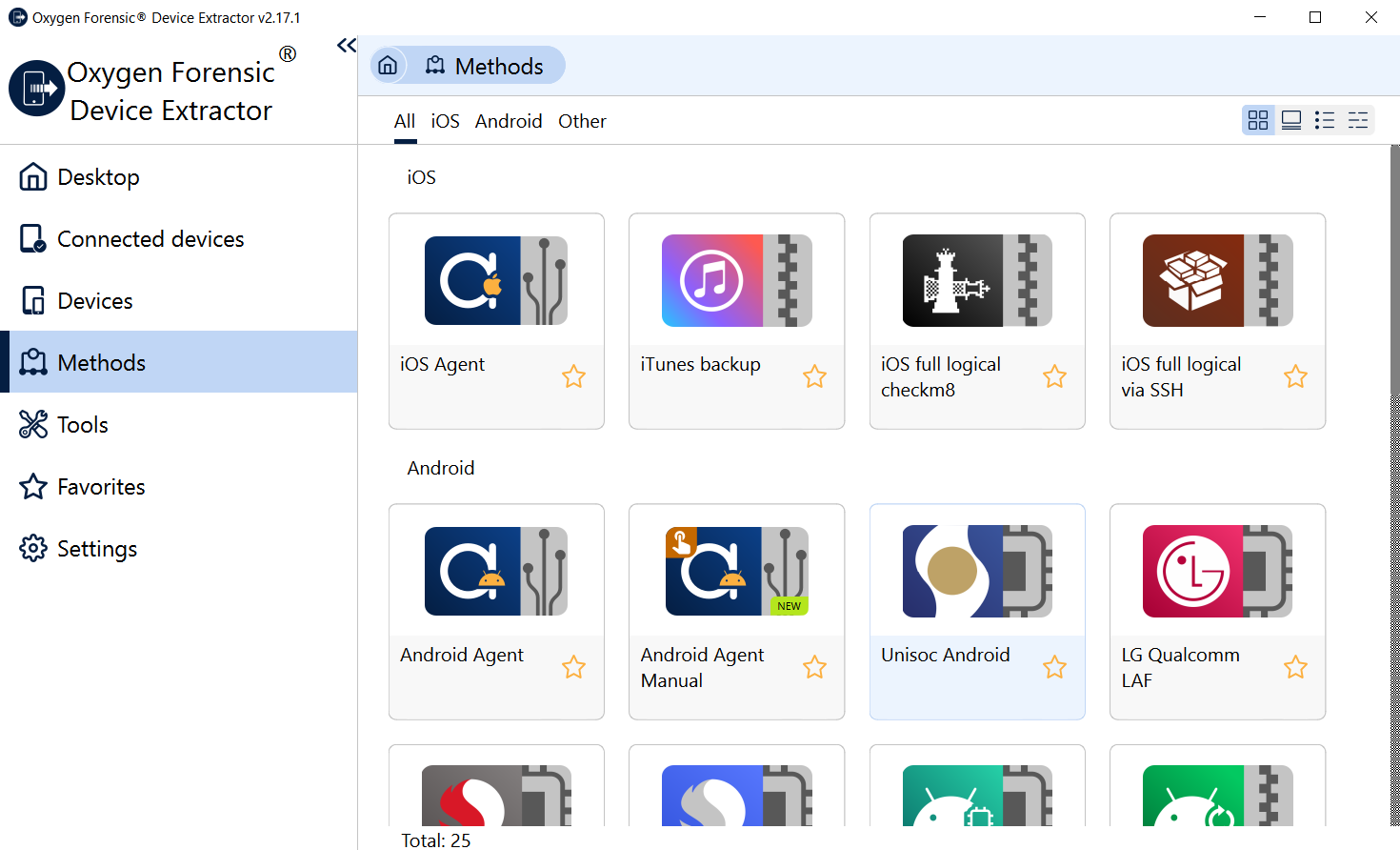Open the Favorites section

coord(179,487)
